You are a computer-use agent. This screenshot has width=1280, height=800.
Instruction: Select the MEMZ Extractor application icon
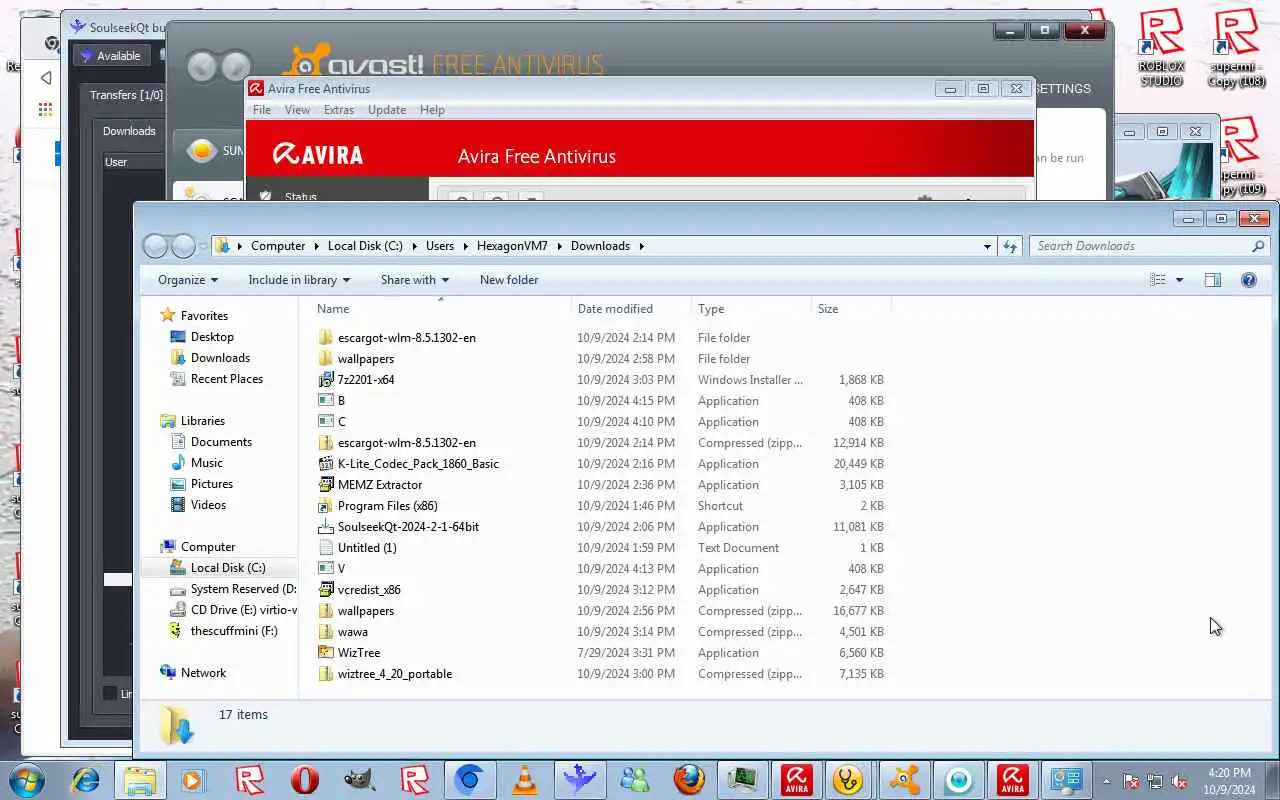[x=326, y=485]
